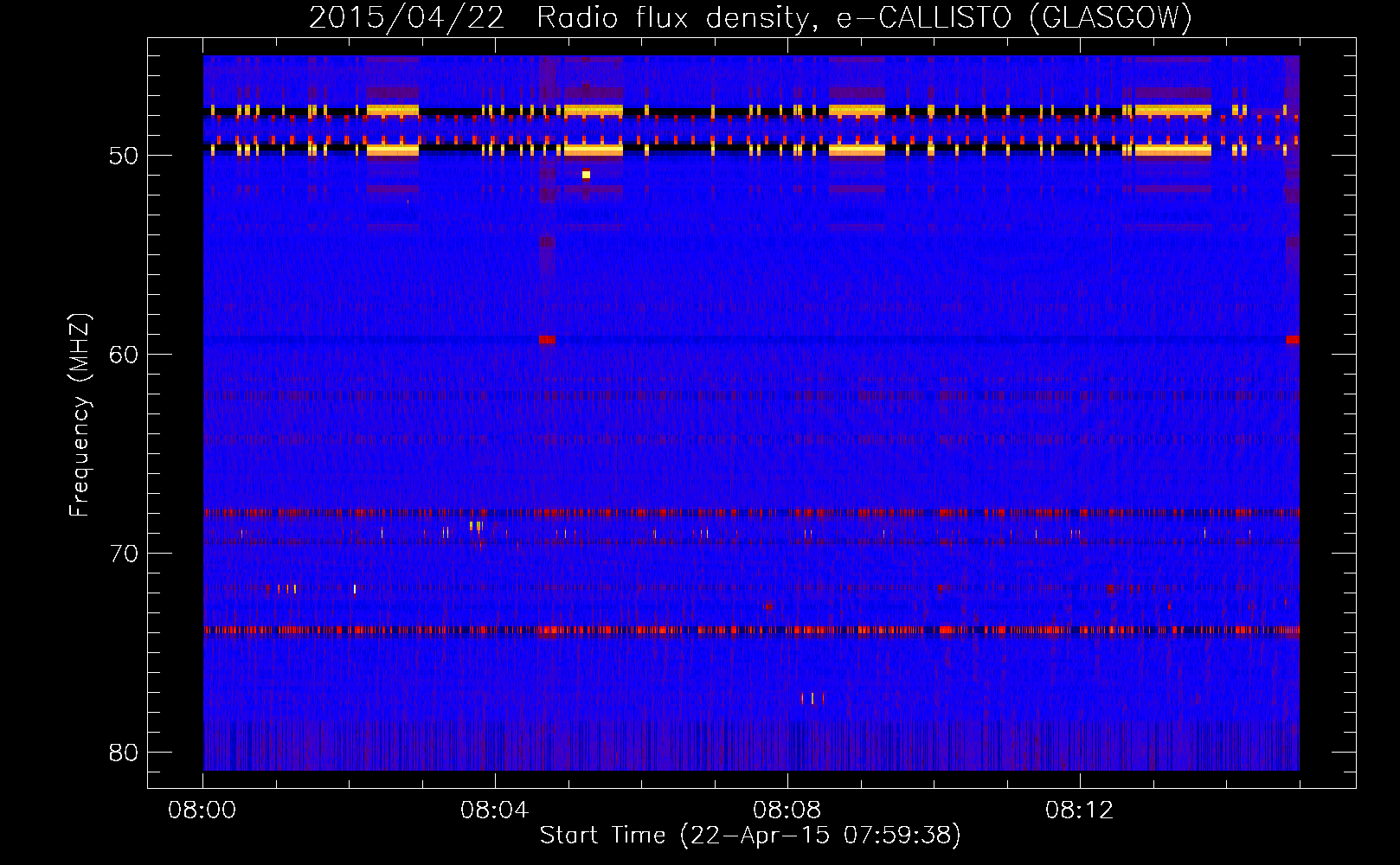Screen dimensions: 1400x865
Task: Click the "08:00" time tick label
Action: (202, 811)
